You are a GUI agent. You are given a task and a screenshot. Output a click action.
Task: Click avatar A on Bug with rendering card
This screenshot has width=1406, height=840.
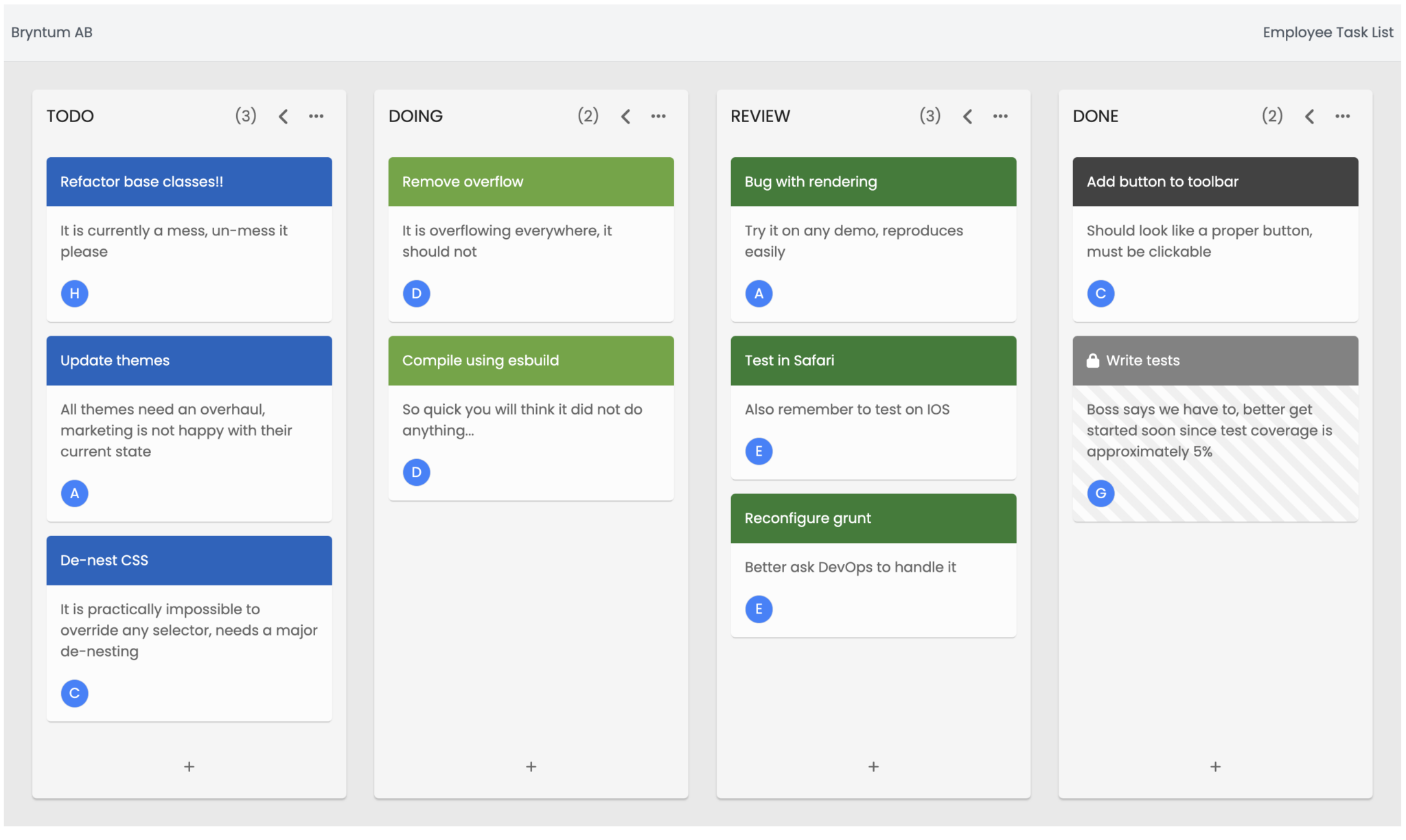point(759,294)
